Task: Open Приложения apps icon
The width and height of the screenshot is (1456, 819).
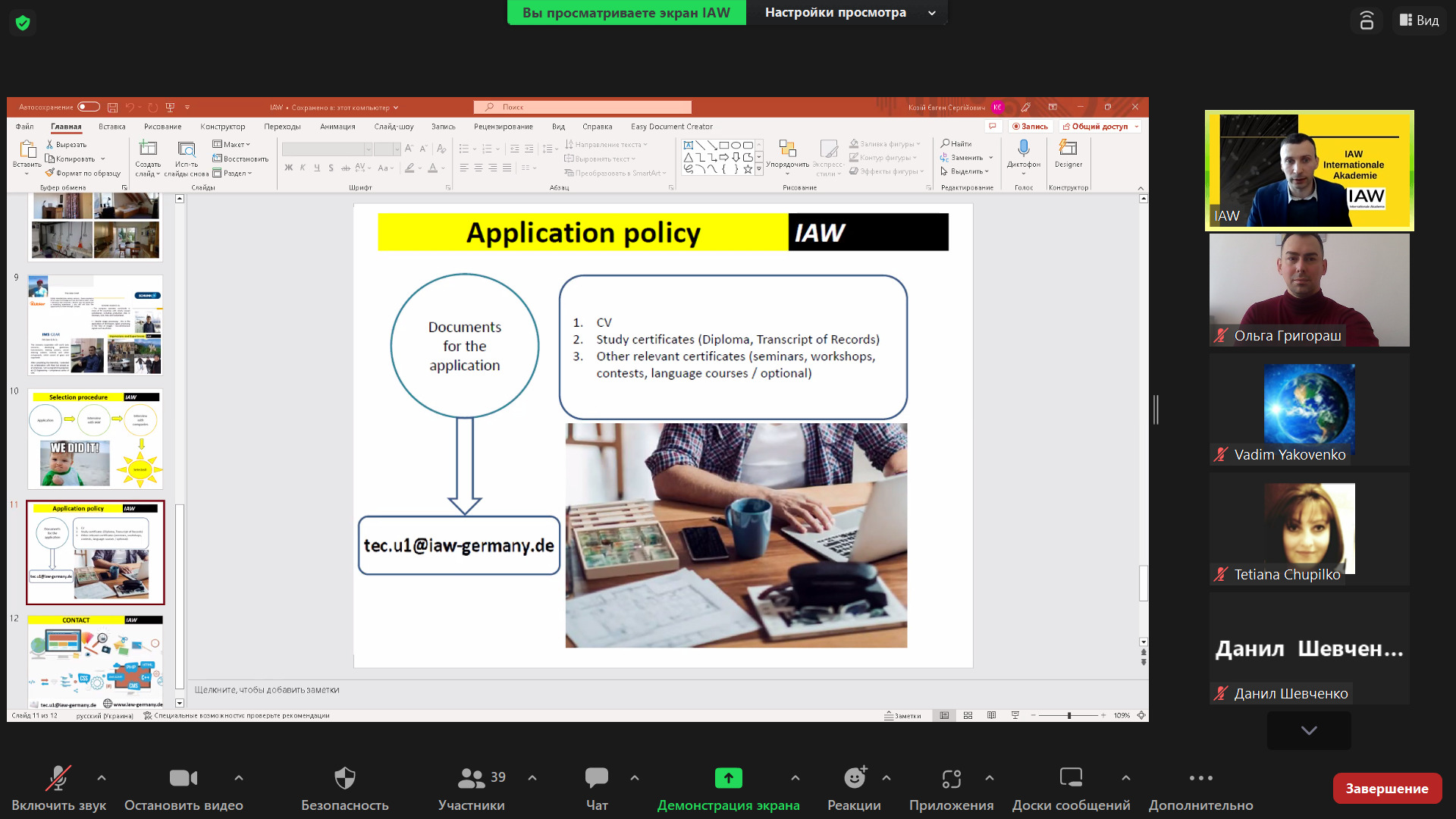Action: point(952,778)
